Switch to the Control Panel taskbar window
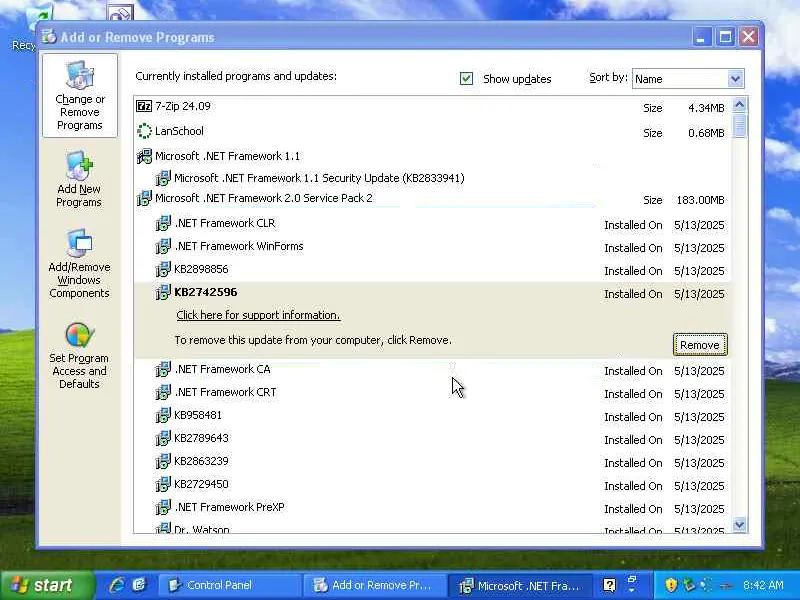 (229, 585)
